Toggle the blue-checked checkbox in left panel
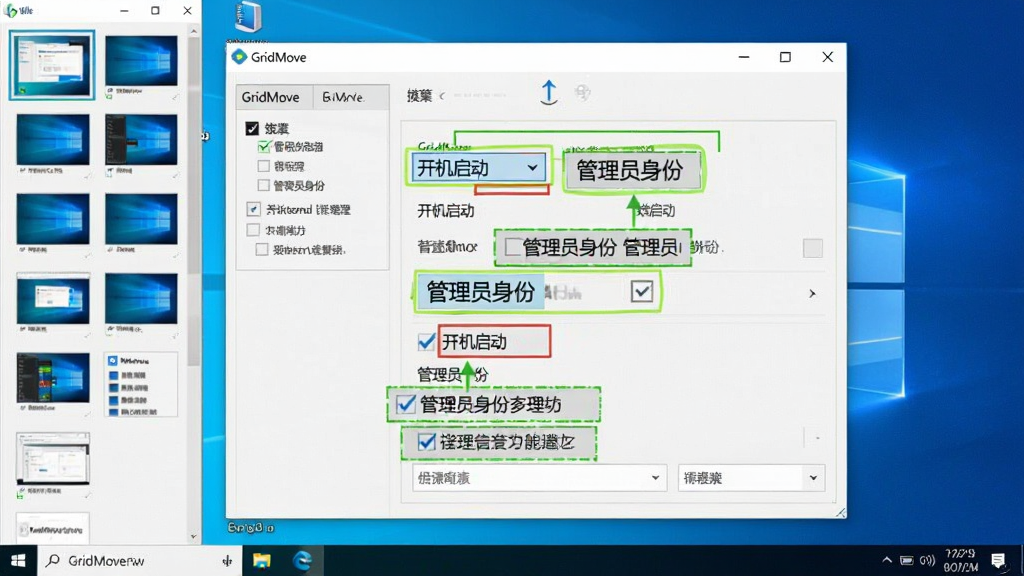The height and width of the screenshot is (576, 1024). (253, 209)
